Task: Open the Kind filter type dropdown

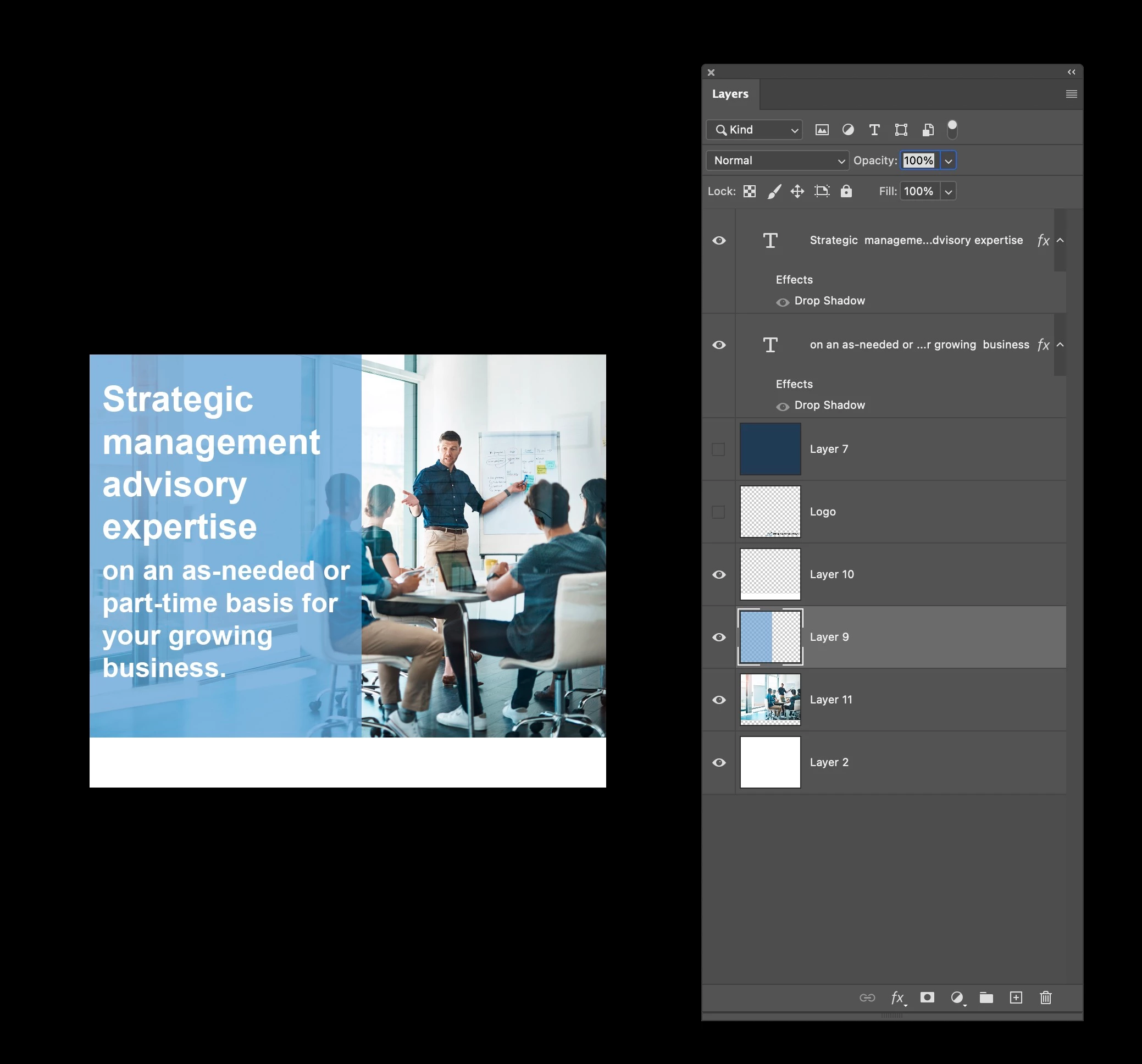Action: click(753, 130)
